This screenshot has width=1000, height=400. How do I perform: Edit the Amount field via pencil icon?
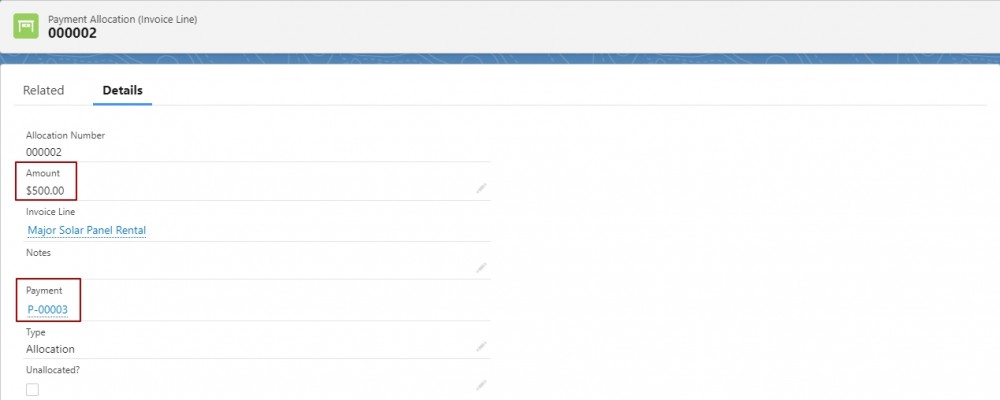click(x=482, y=188)
